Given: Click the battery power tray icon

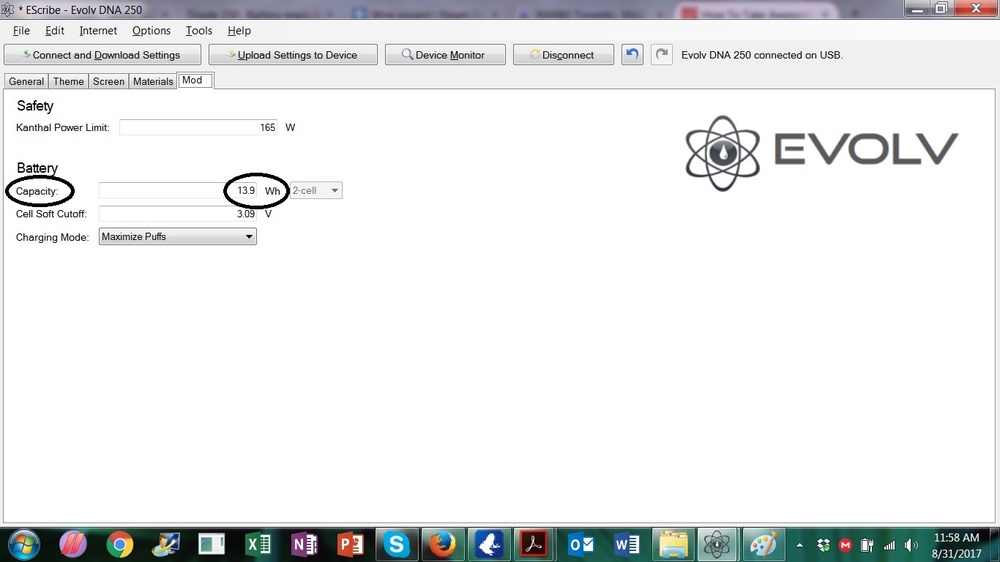Looking at the screenshot, I should (x=867, y=545).
